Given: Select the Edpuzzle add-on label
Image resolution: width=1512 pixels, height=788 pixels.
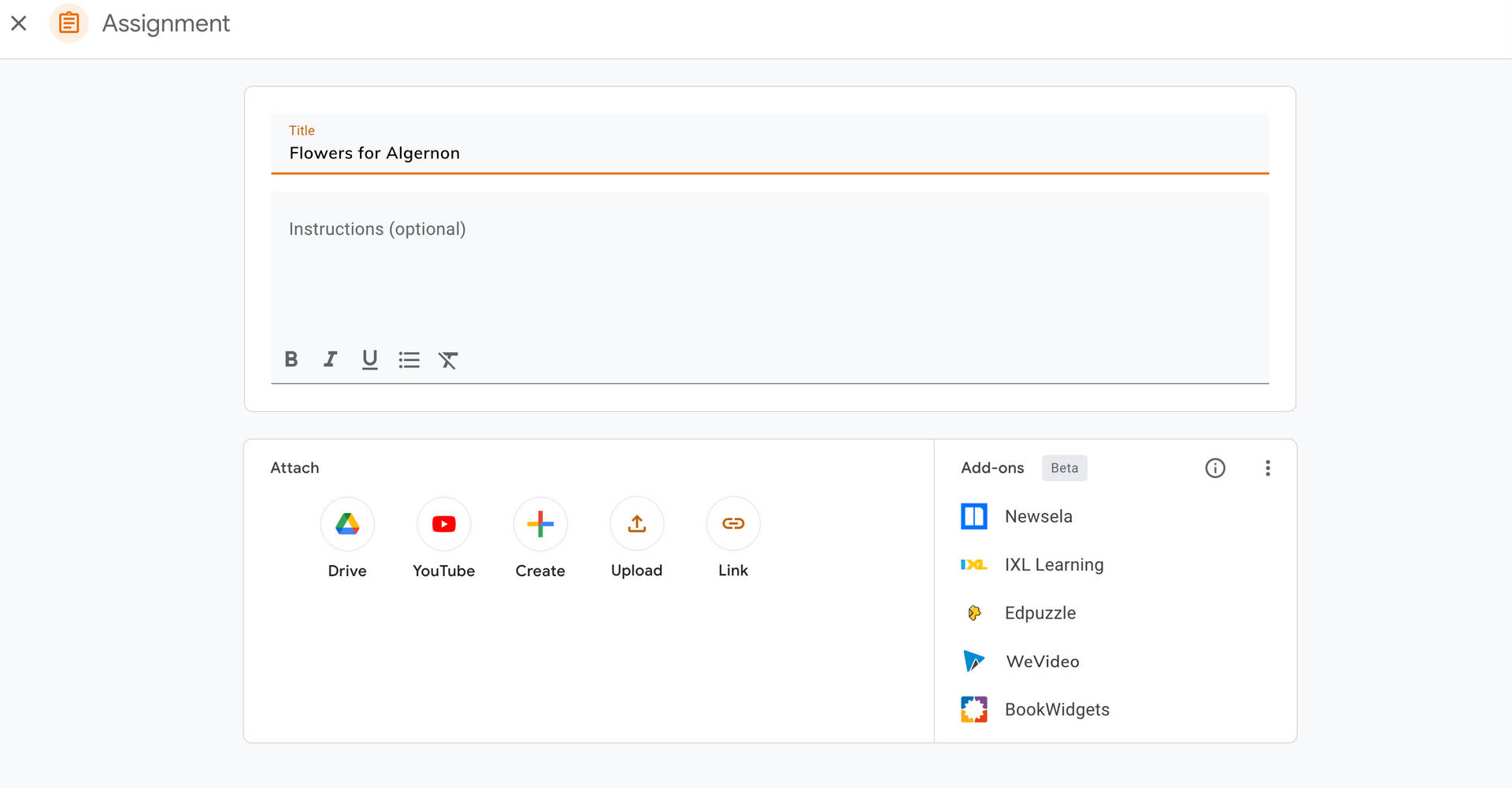Looking at the screenshot, I should point(1040,613).
